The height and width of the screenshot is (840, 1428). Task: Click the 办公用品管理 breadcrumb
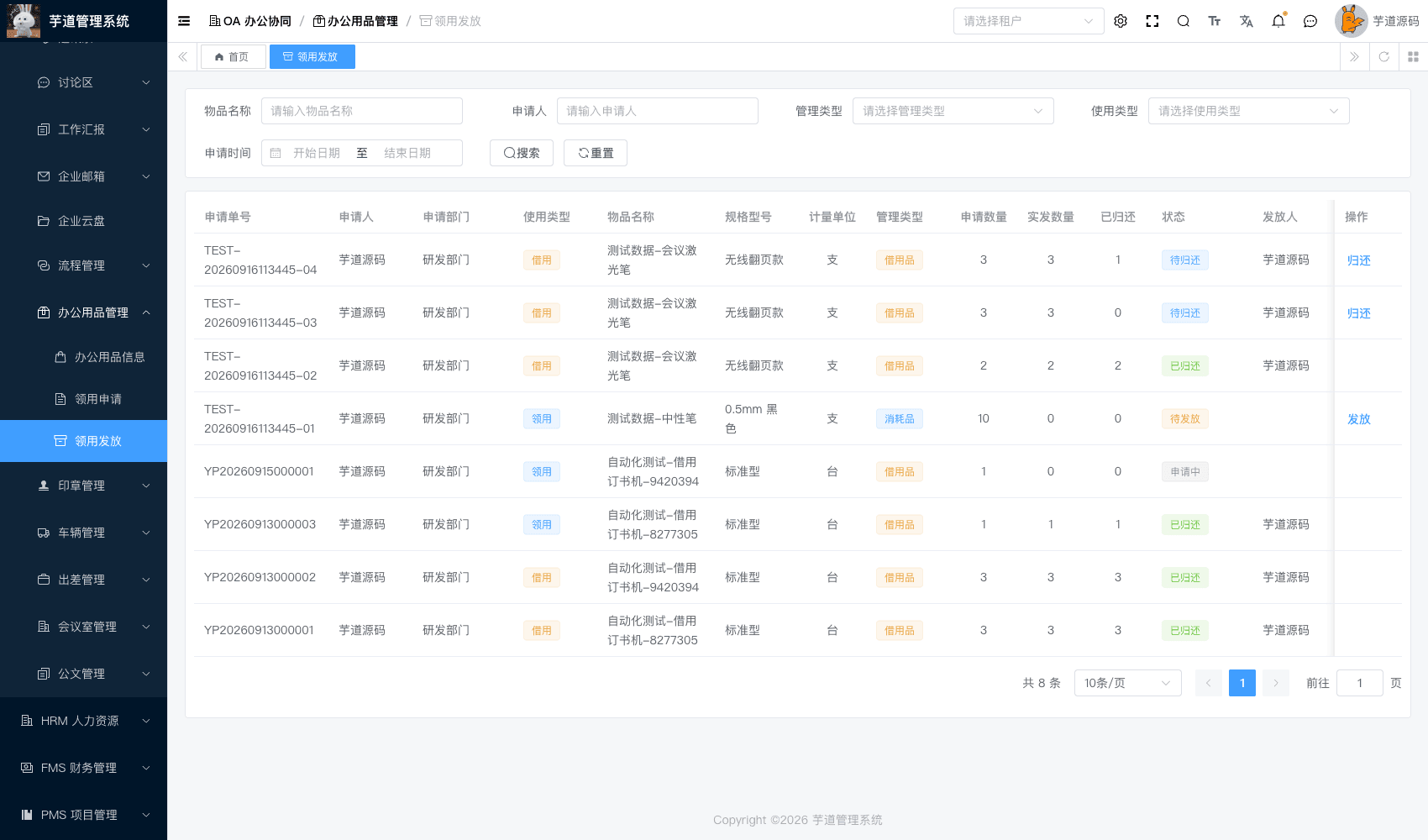(355, 21)
